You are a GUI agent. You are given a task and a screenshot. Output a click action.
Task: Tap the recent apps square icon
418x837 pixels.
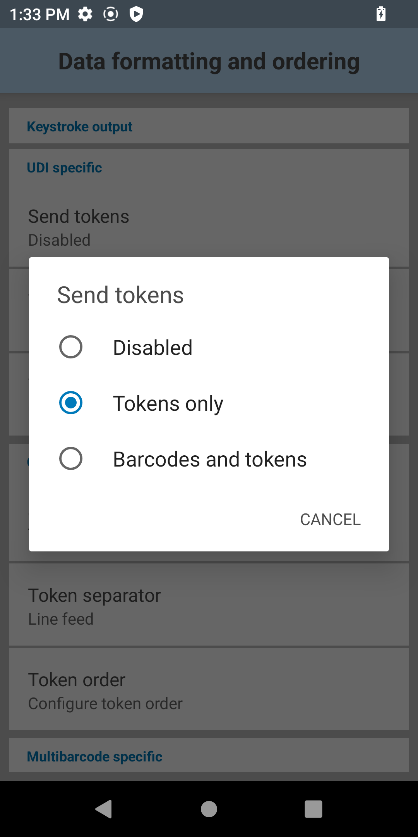(x=313, y=809)
